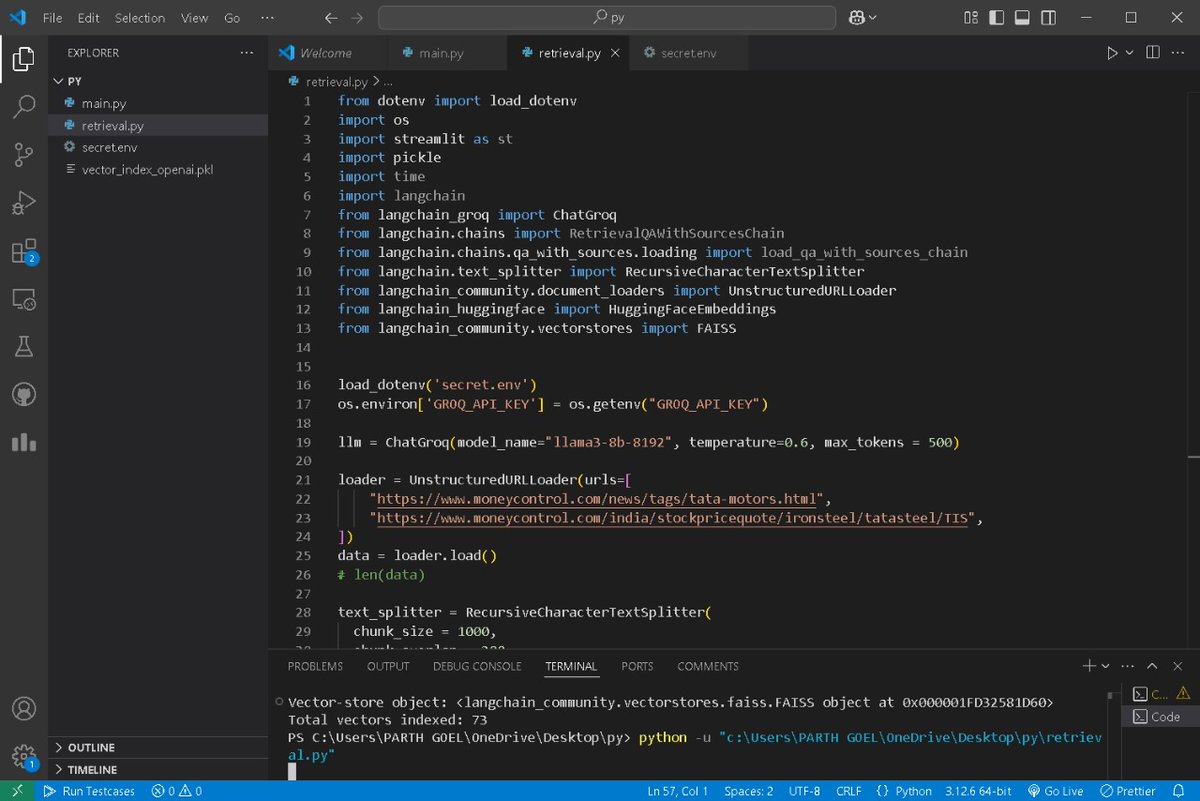Open the new terminal launch profile dropdown
The width and height of the screenshot is (1200, 801).
click(x=1105, y=666)
